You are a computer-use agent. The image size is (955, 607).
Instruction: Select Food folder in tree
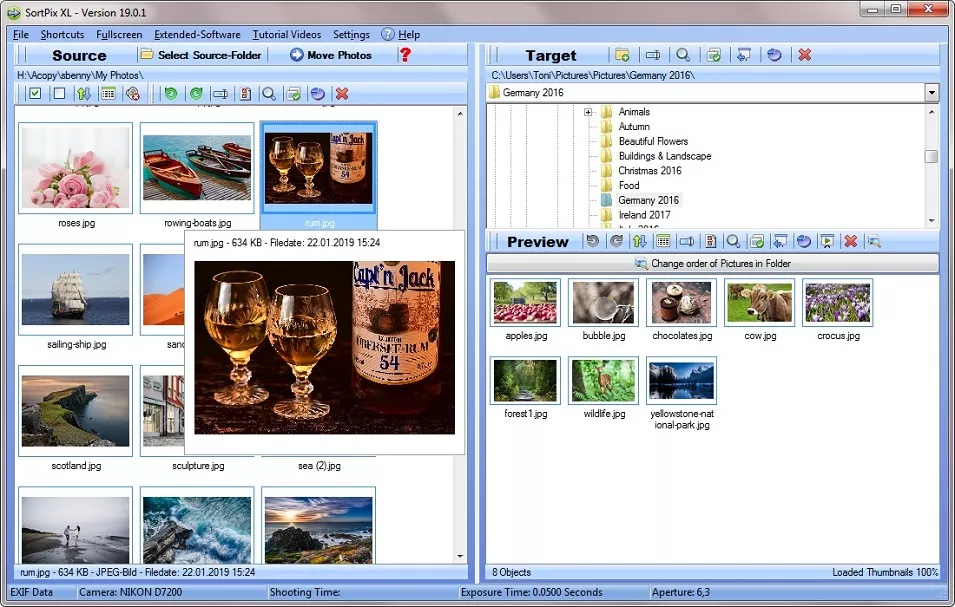pos(629,185)
